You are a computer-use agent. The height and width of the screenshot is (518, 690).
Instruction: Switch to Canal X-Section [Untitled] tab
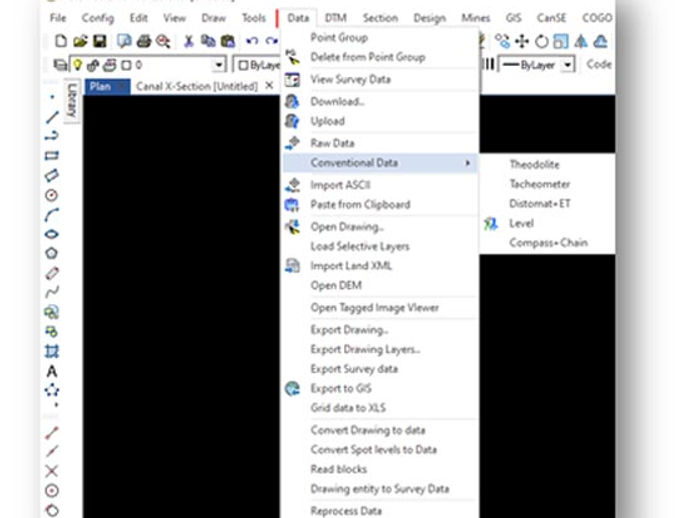[197, 86]
